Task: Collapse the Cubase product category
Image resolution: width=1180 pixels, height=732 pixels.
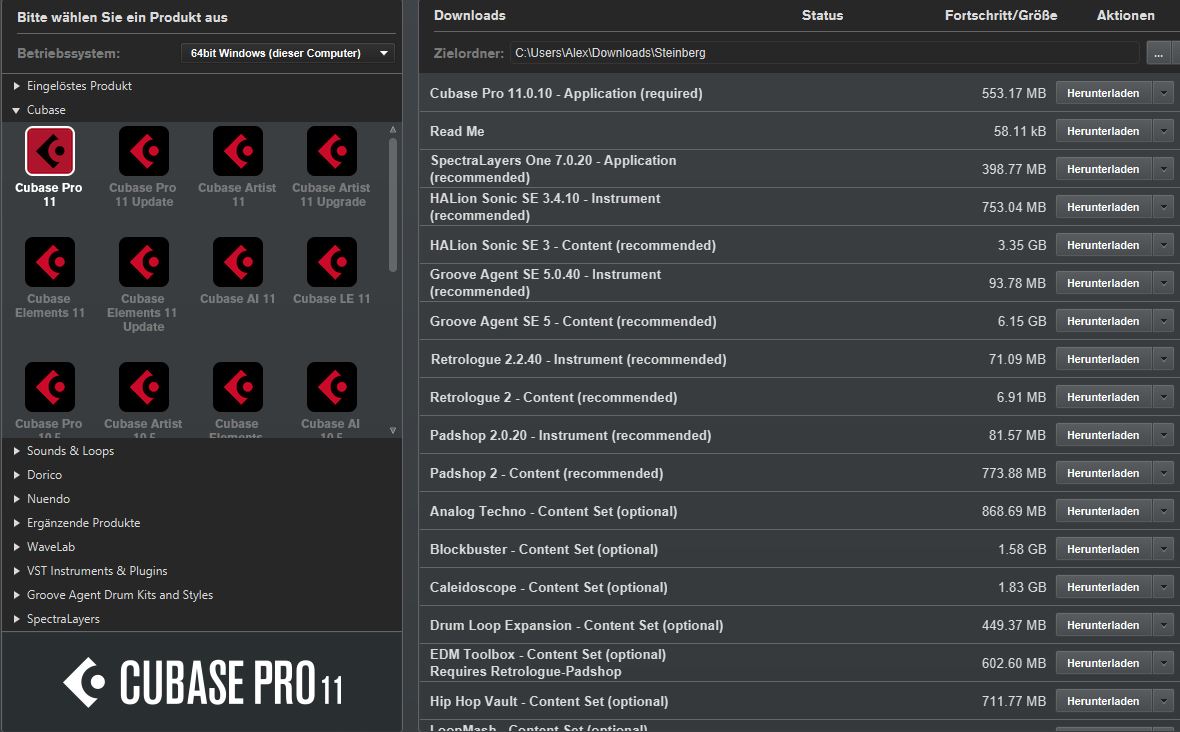Action: [17, 110]
